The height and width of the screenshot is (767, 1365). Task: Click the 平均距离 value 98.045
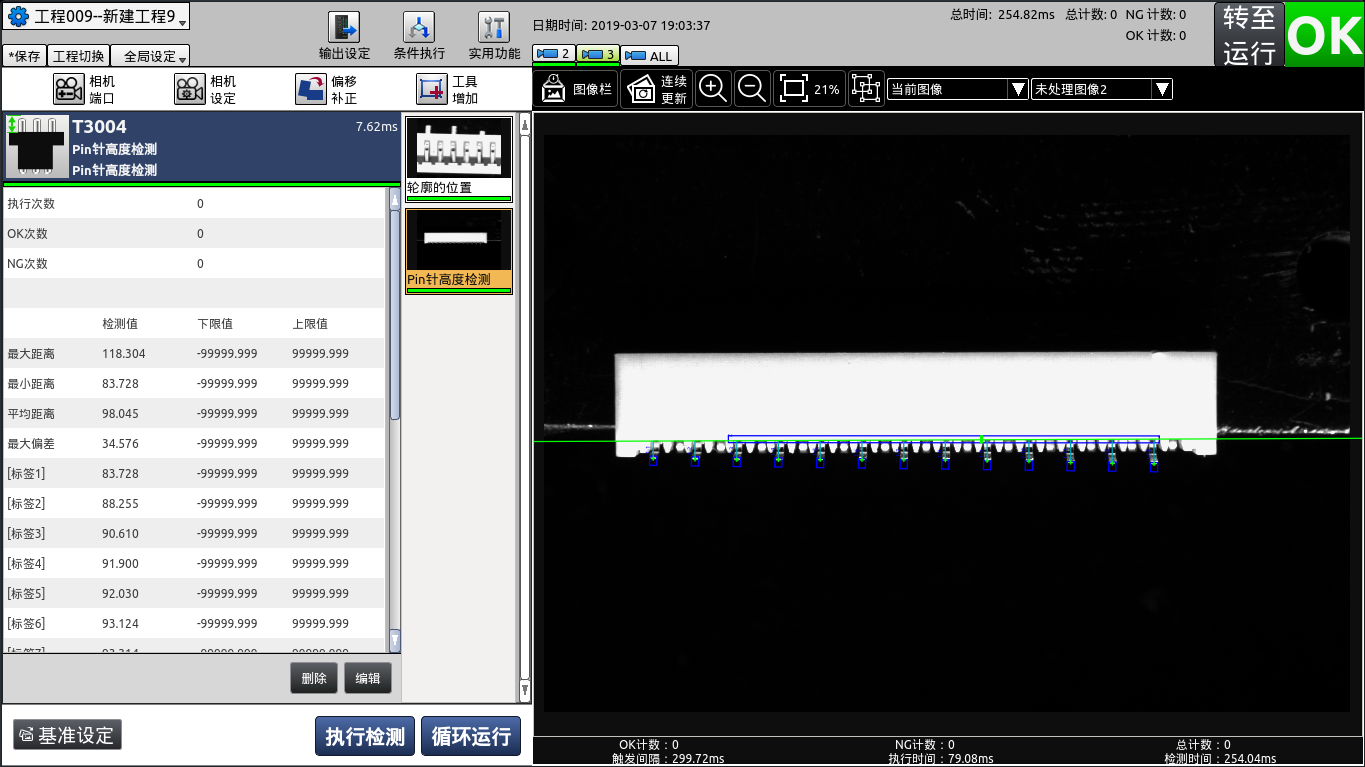[x=121, y=414]
